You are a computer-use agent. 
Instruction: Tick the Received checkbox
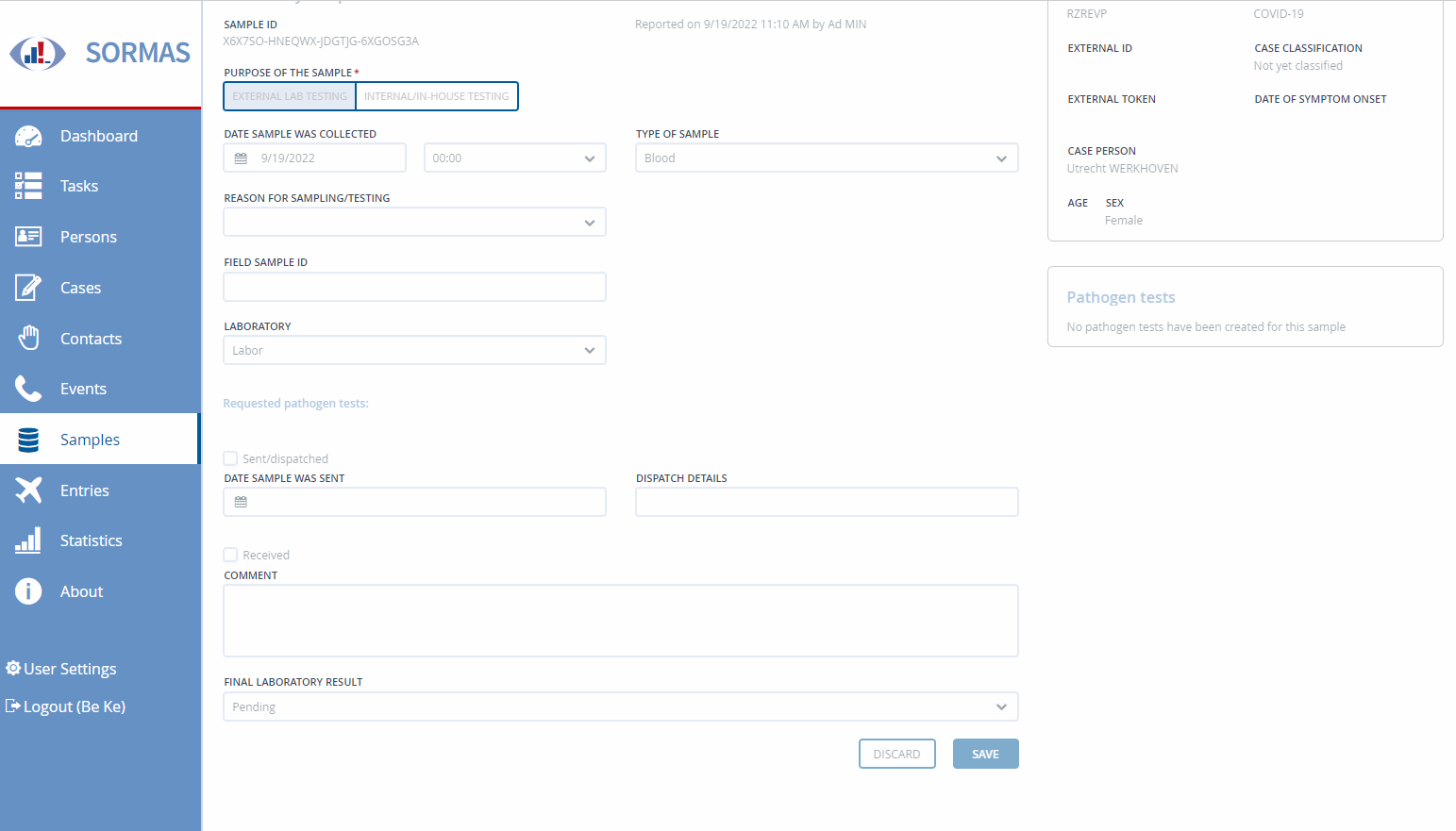coord(230,555)
